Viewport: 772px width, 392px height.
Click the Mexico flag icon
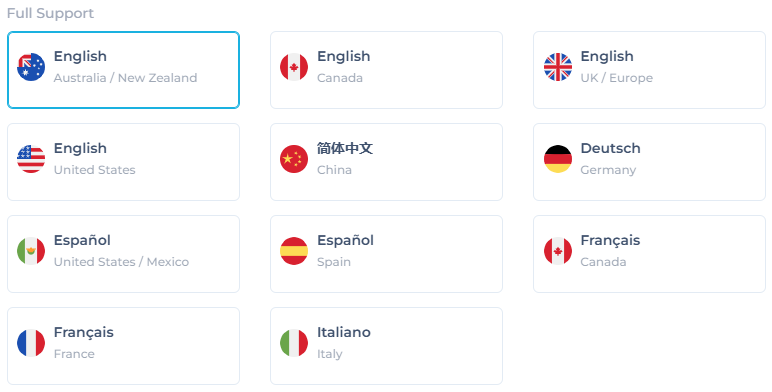(31, 251)
